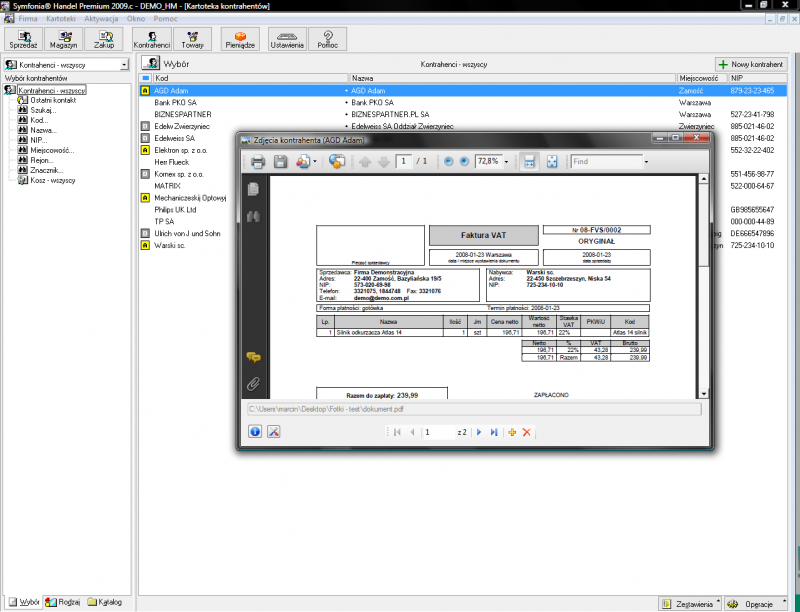
Task: Open the Zakup module
Action: click(104, 39)
